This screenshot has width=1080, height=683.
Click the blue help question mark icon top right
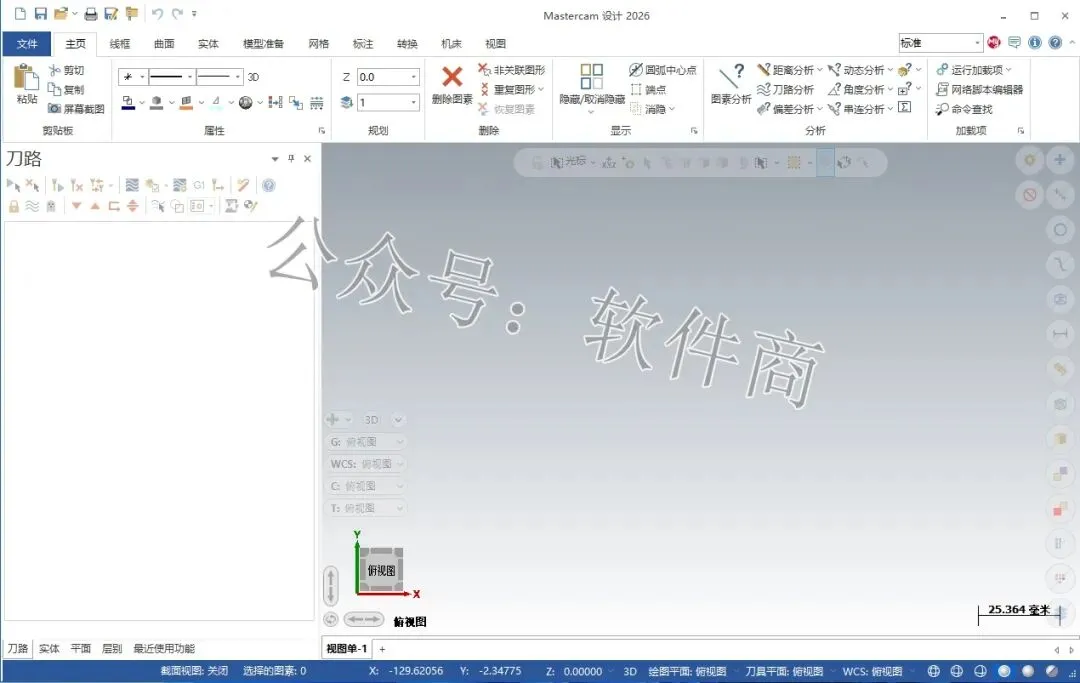pos(1055,43)
